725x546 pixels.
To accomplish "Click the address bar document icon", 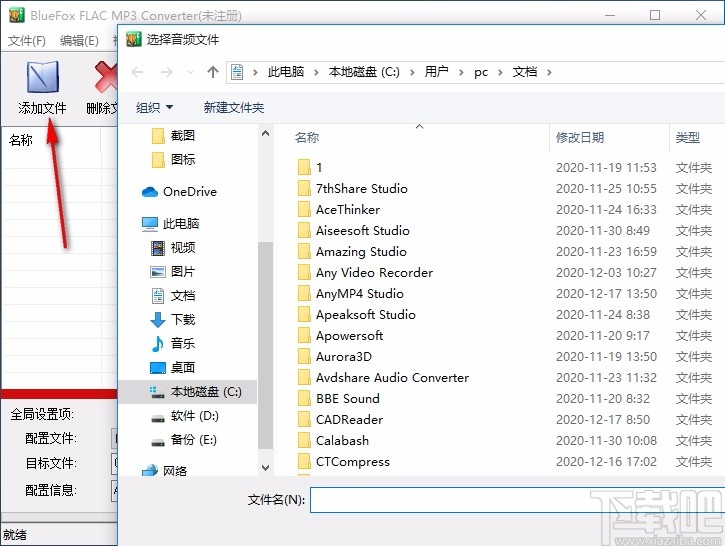I will (x=237, y=72).
